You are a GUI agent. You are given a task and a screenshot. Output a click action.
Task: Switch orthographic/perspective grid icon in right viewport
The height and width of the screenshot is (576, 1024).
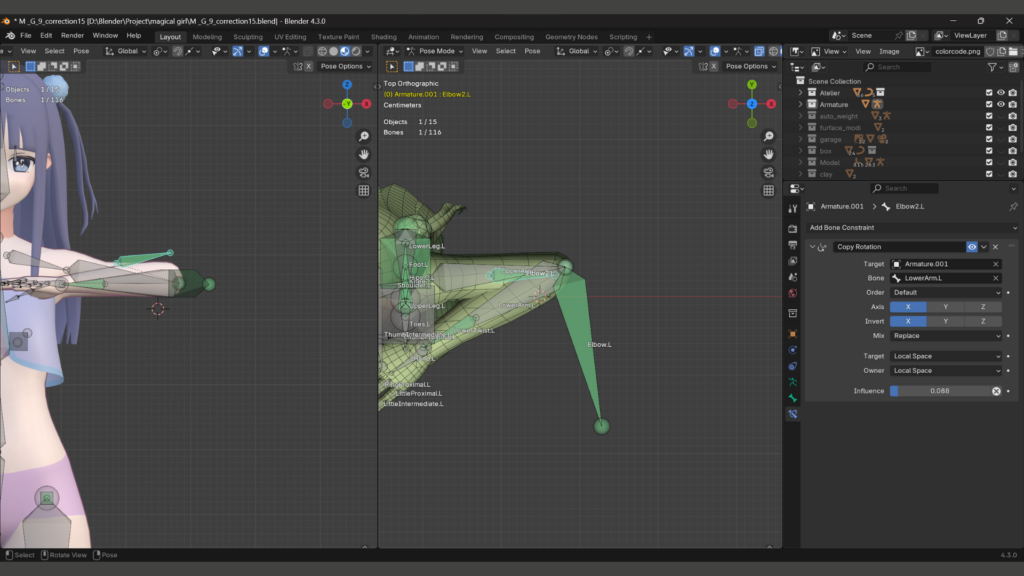click(x=768, y=190)
